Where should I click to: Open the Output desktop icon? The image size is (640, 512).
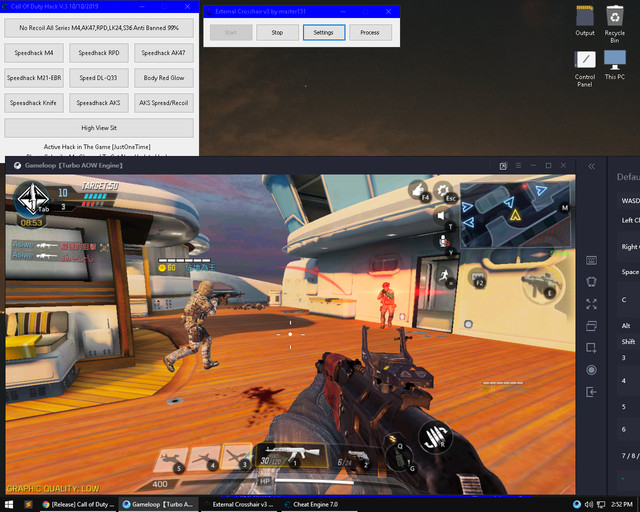coord(585,21)
